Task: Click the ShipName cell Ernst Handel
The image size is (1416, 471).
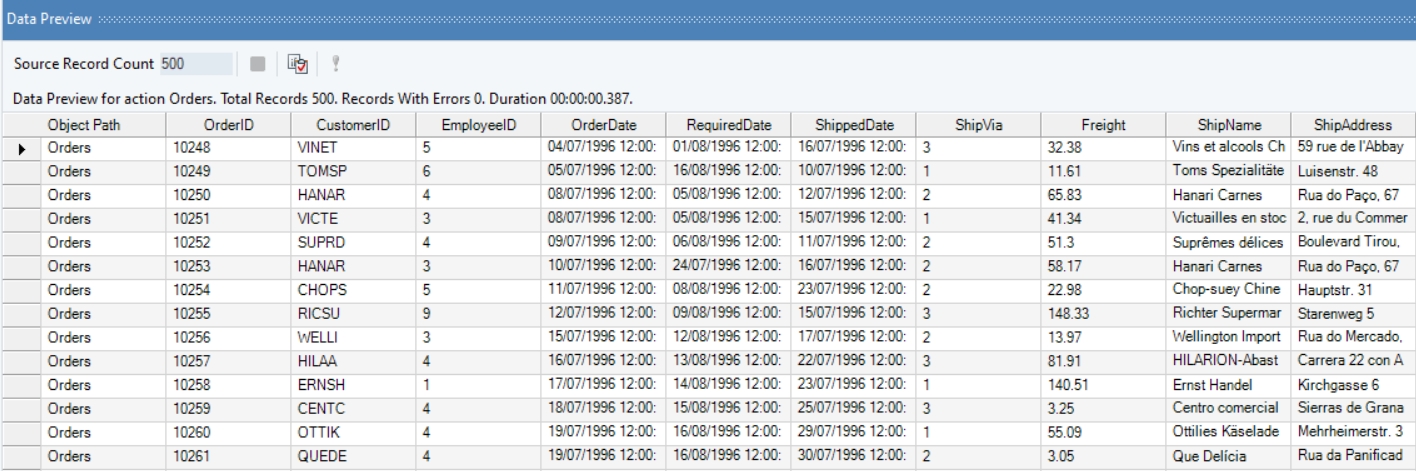Action: pyautogui.click(x=1229, y=383)
